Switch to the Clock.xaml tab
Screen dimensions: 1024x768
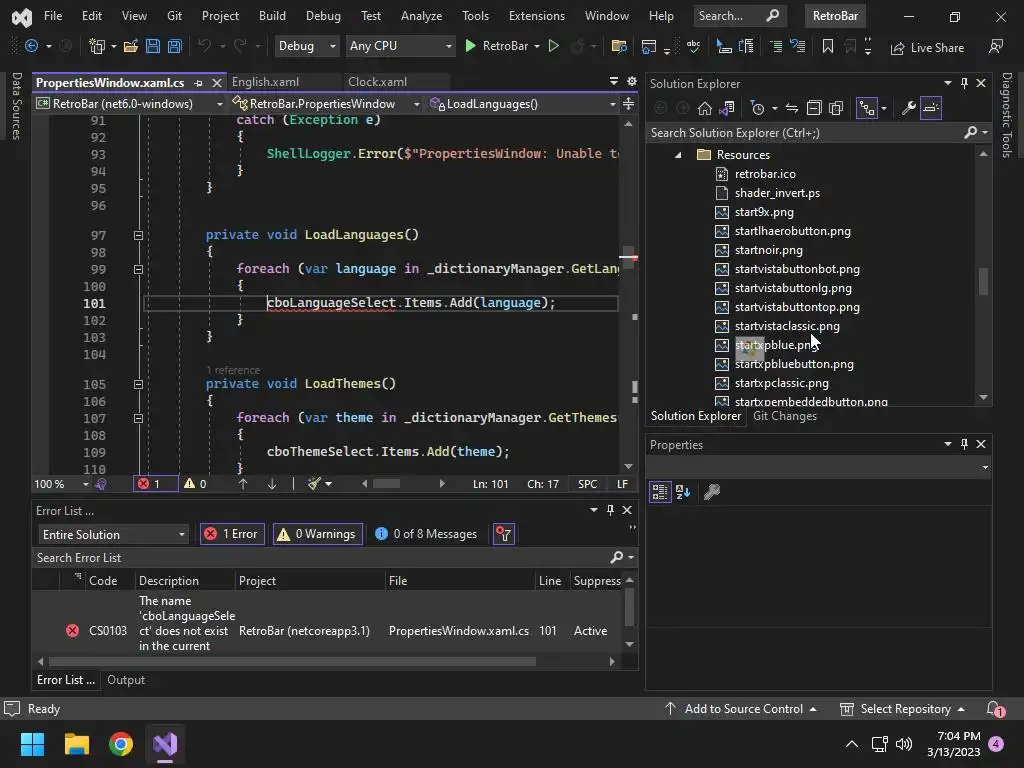pos(377,82)
